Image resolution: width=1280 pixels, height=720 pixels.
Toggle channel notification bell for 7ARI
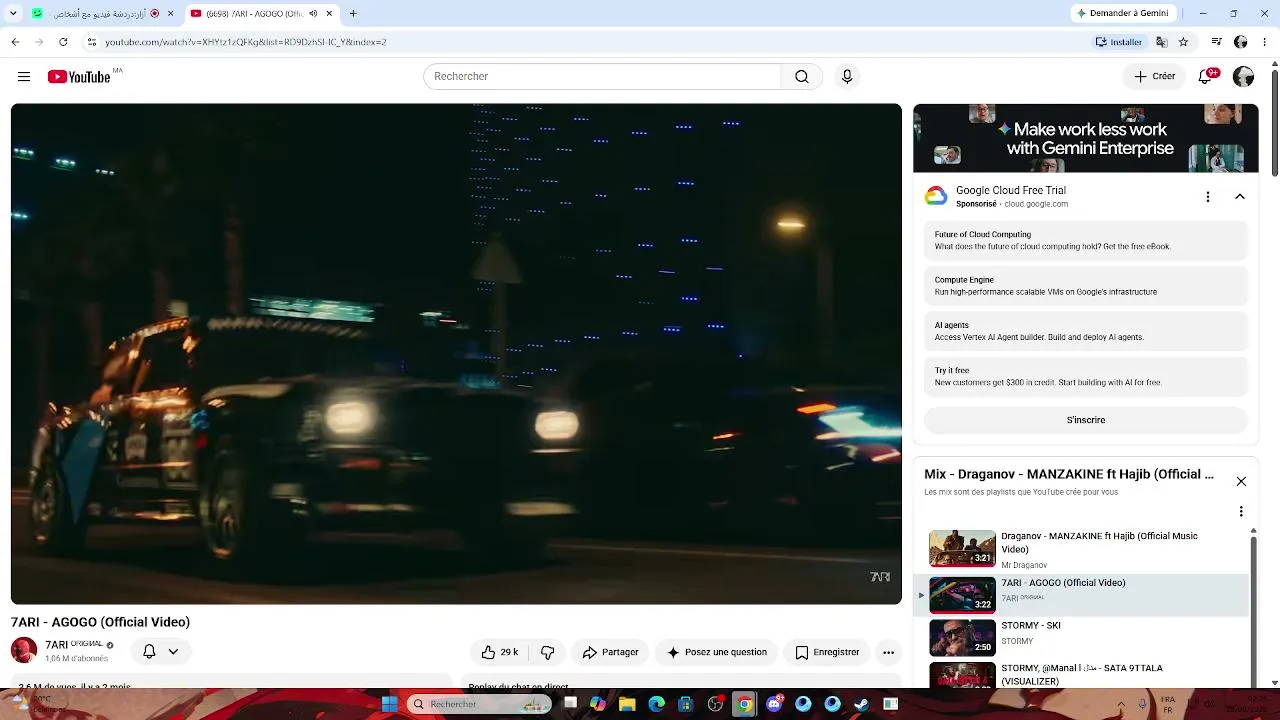click(160, 651)
